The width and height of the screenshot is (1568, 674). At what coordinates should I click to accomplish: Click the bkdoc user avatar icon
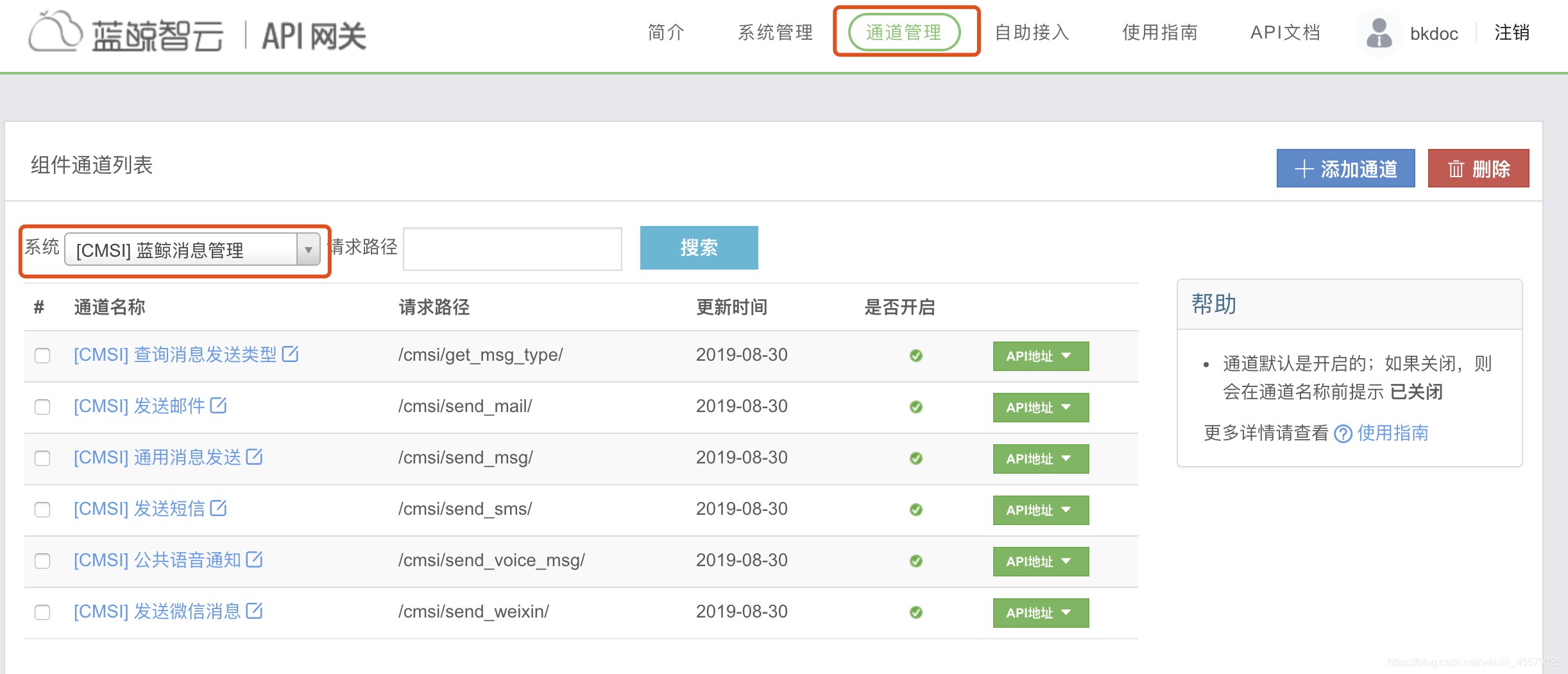click(1378, 33)
